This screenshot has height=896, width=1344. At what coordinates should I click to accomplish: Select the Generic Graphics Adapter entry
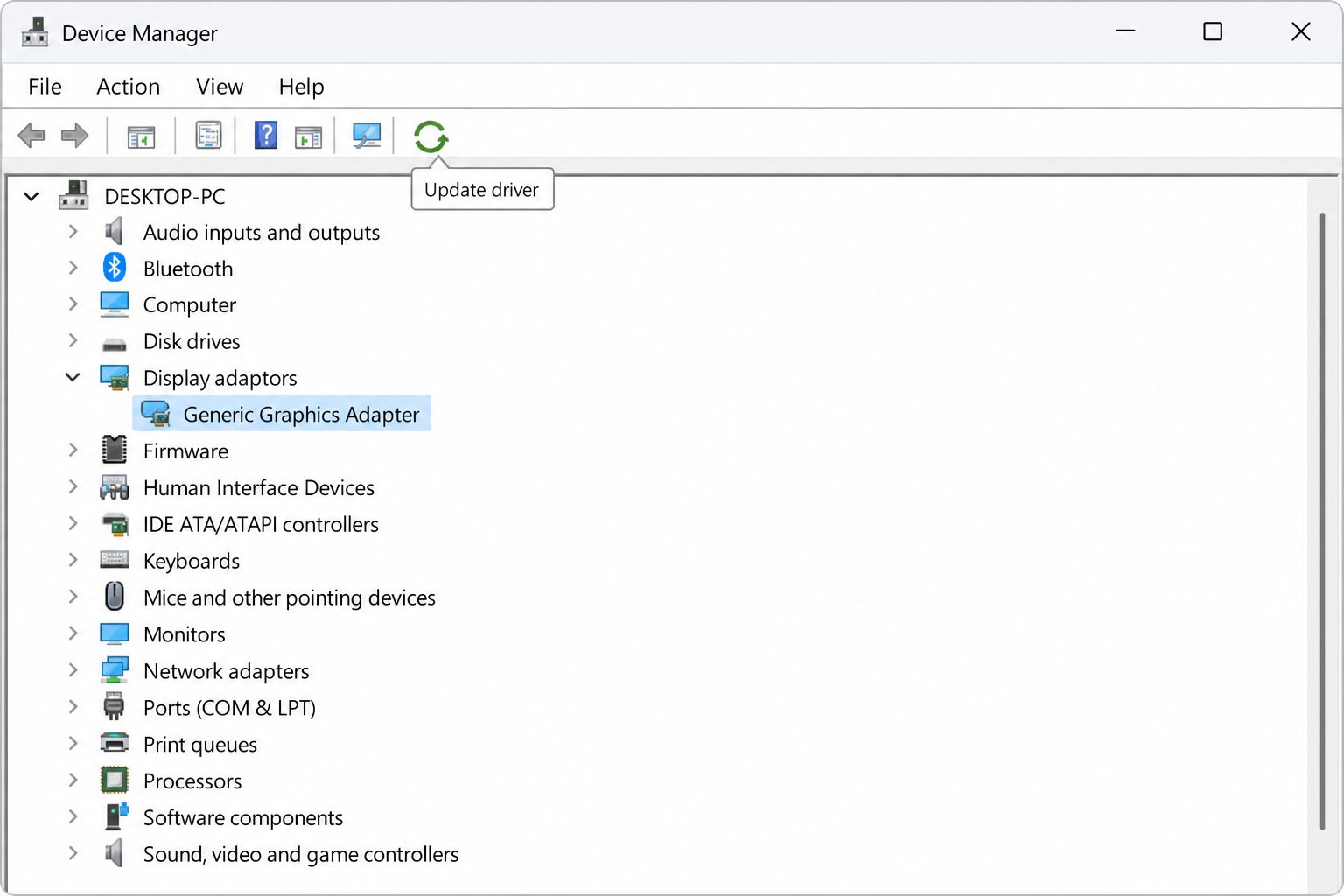point(282,414)
